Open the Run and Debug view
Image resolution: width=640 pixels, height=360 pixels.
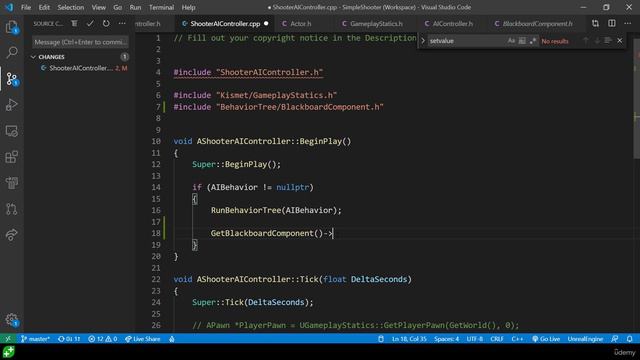point(11,105)
